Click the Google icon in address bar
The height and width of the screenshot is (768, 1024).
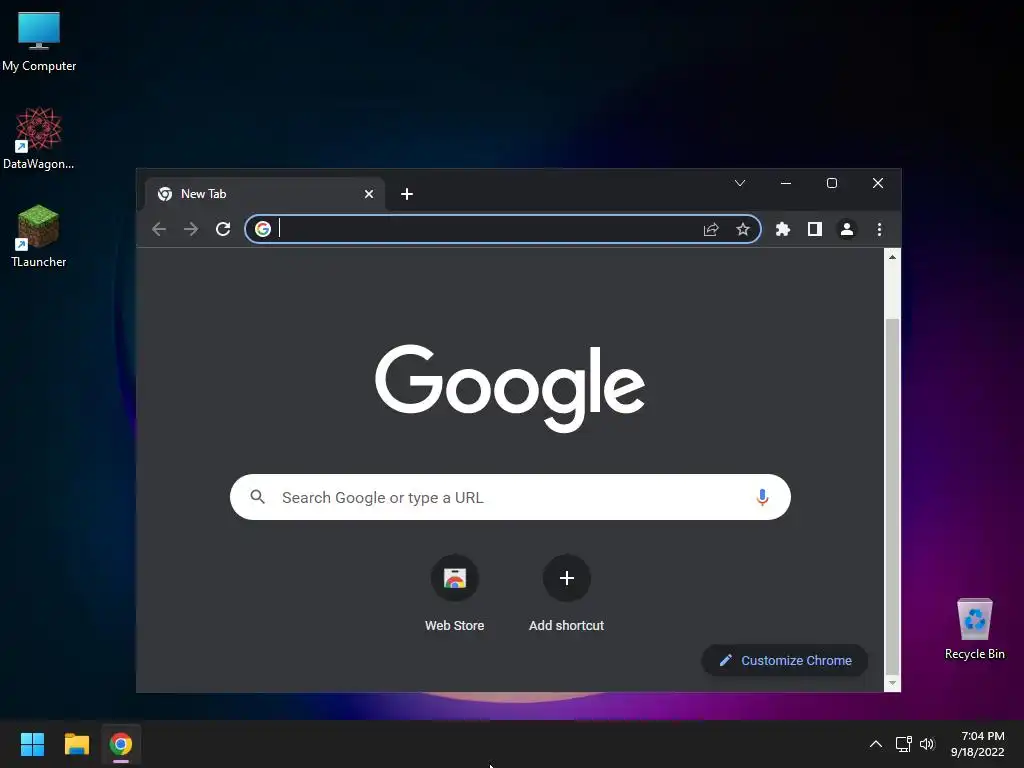pos(263,229)
